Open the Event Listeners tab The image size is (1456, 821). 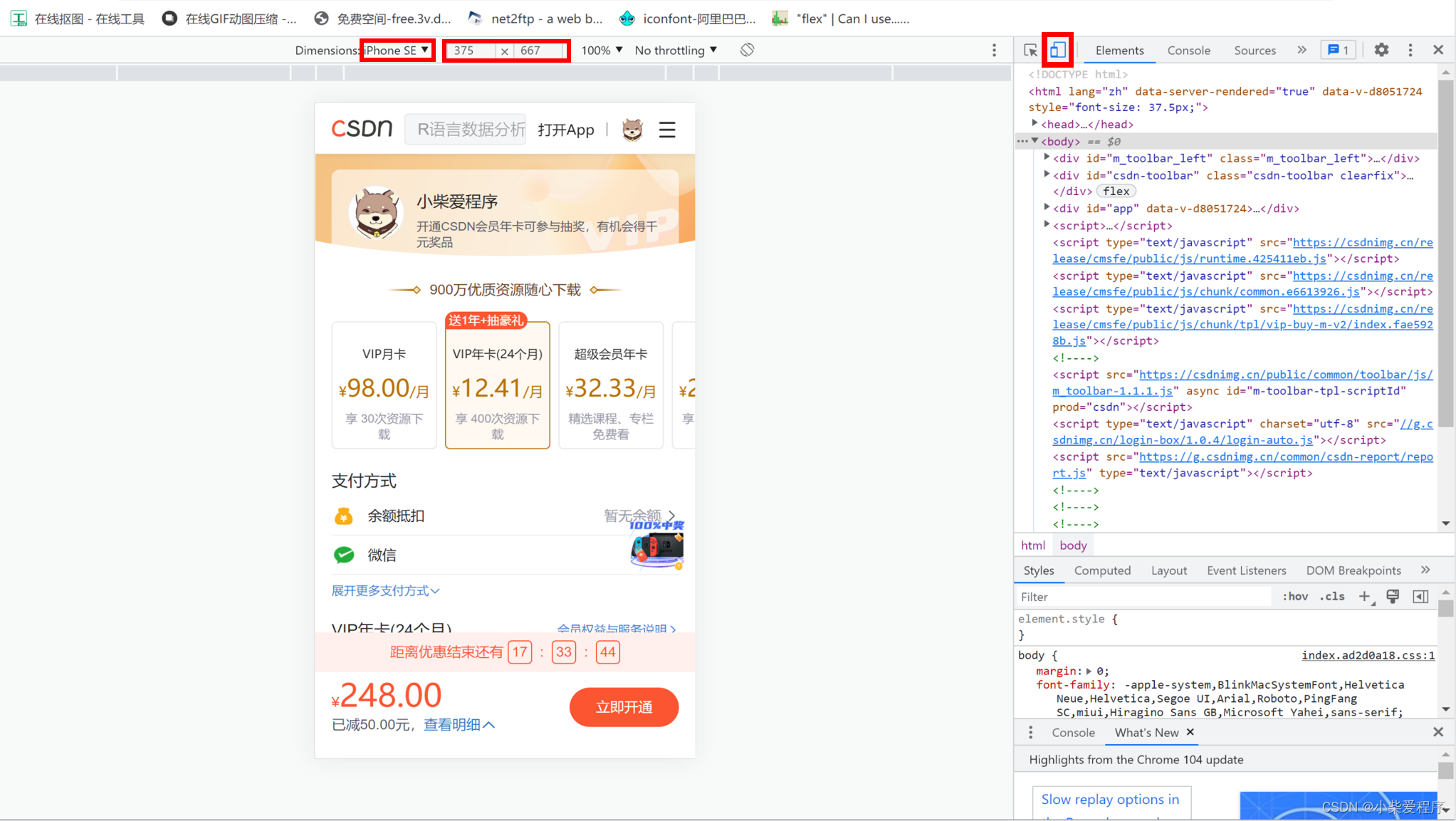(x=1247, y=570)
